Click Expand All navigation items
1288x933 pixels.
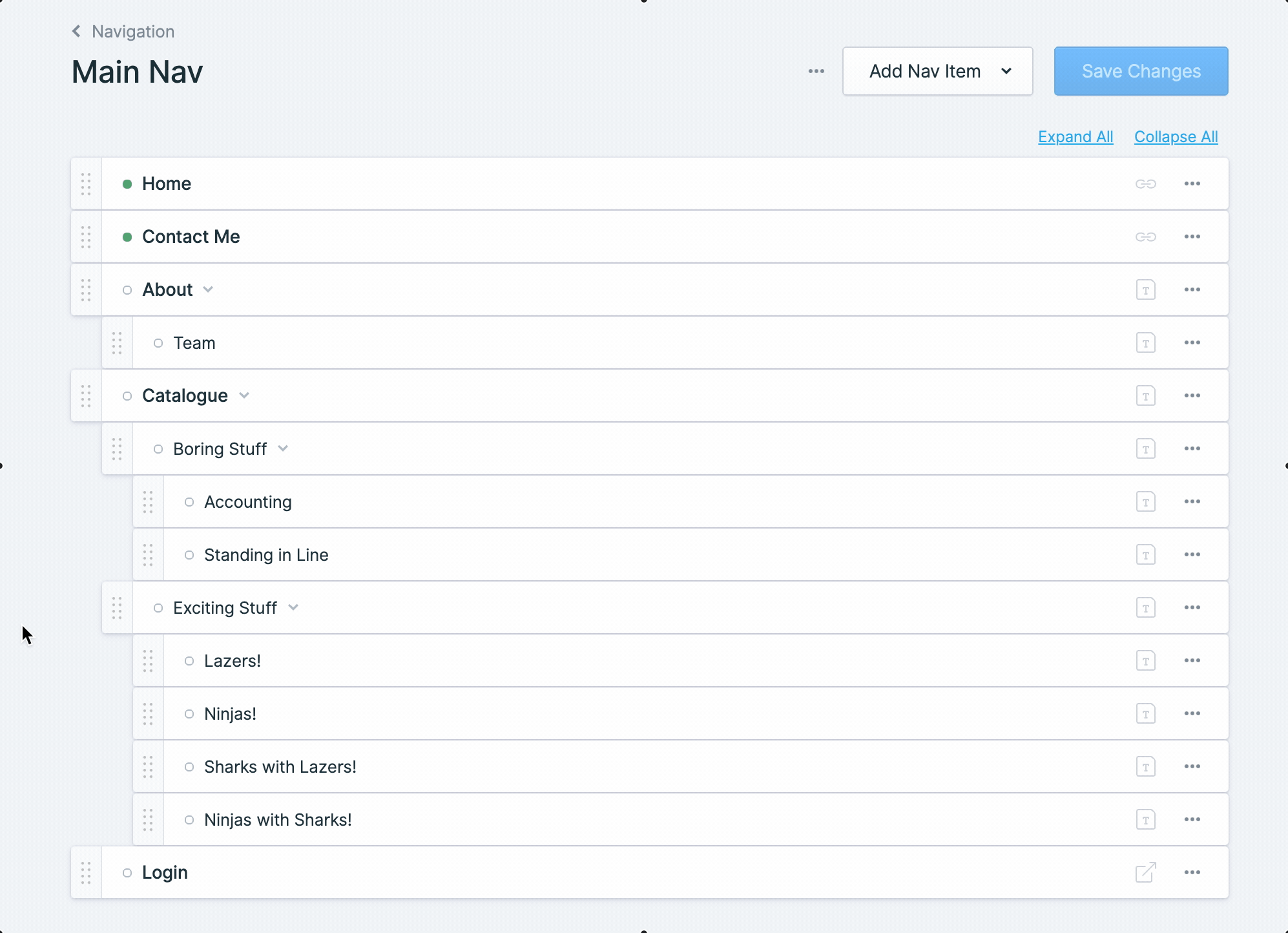[1075, 136]
